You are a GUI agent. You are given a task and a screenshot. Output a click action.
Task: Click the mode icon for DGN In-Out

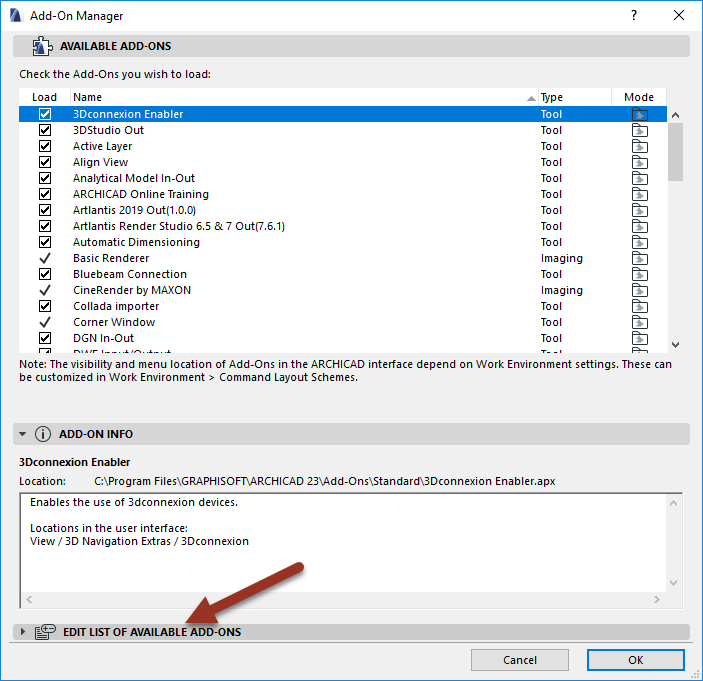pyautogui.click(x=640, y=338)
